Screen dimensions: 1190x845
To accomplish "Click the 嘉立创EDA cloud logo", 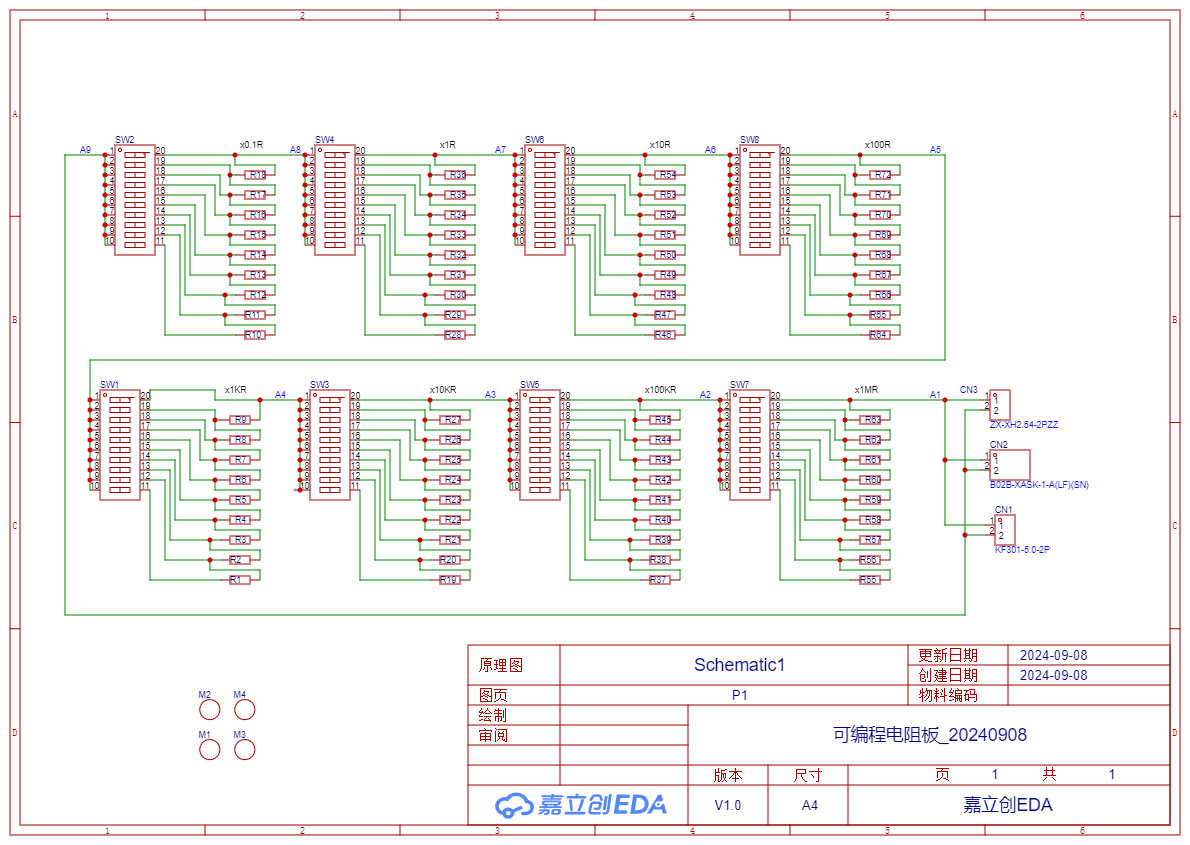I will (x=581, y=805).
